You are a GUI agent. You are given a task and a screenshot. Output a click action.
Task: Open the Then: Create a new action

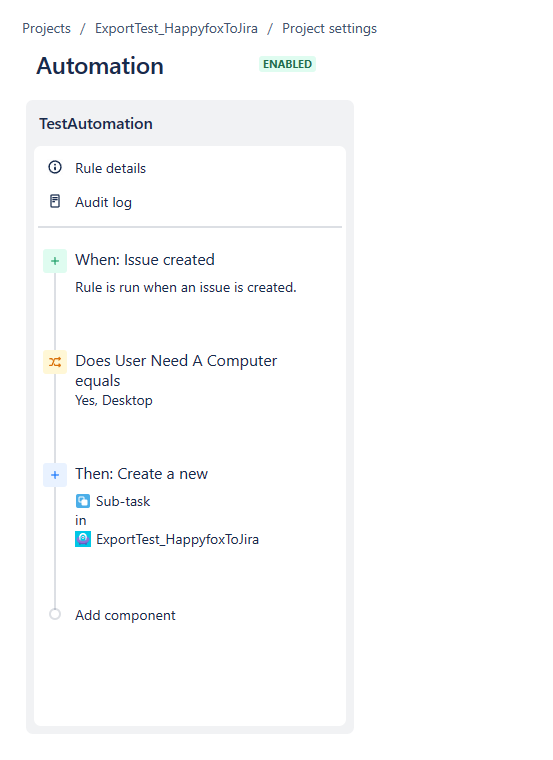pos(142,474)
